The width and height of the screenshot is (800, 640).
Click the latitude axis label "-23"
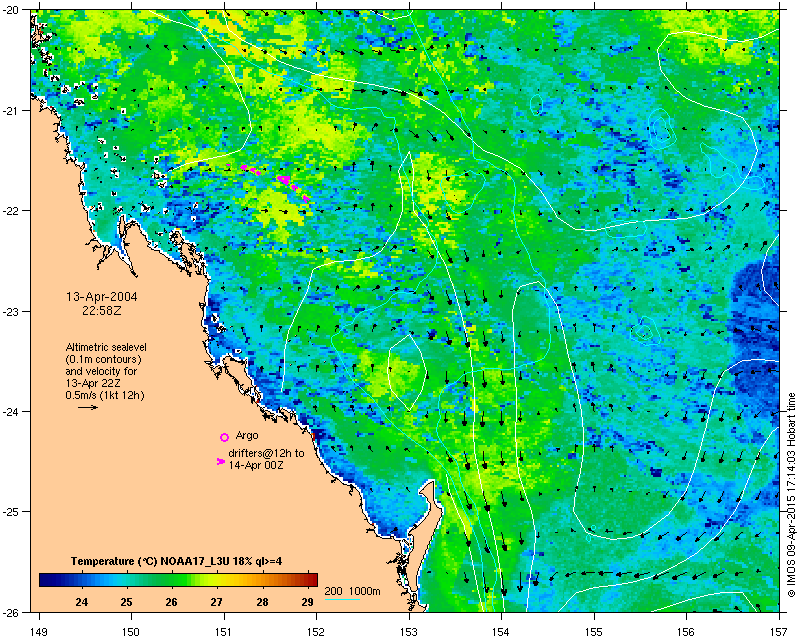coord(11,311)
